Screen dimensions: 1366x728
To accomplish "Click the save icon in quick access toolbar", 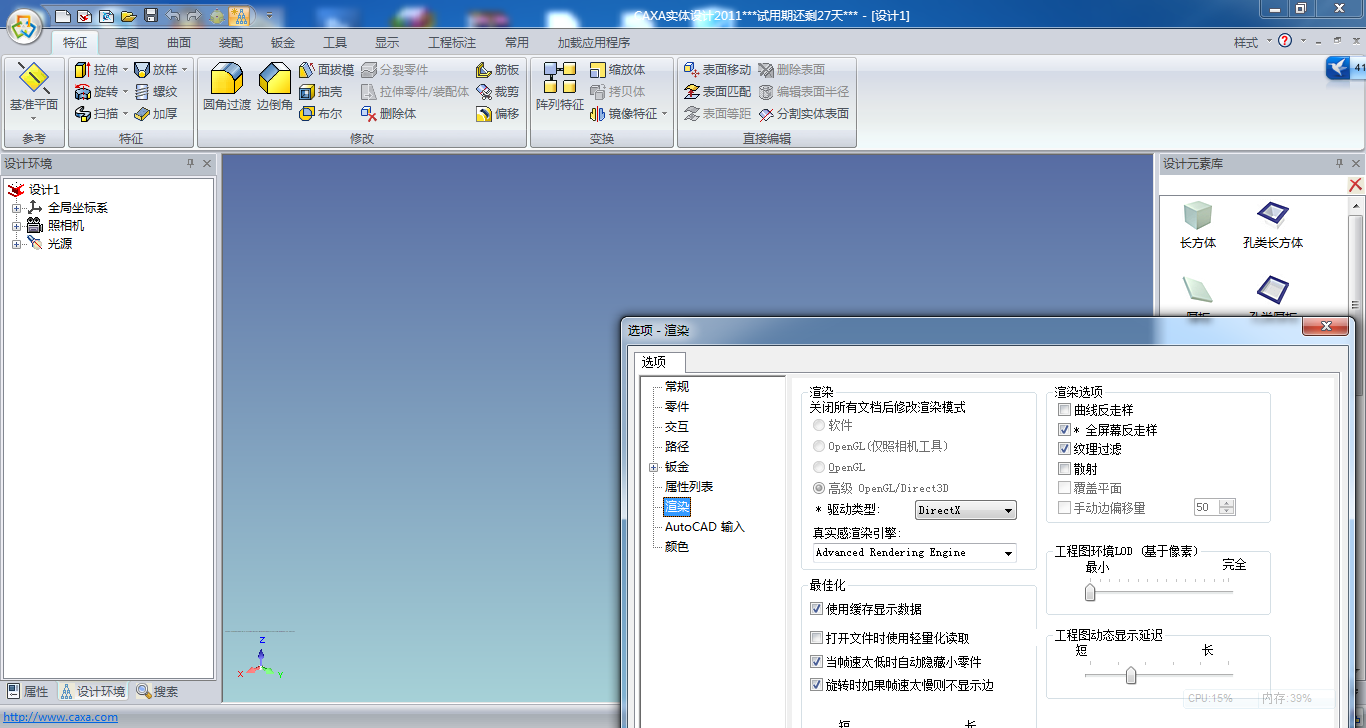I will pos(150,16).
